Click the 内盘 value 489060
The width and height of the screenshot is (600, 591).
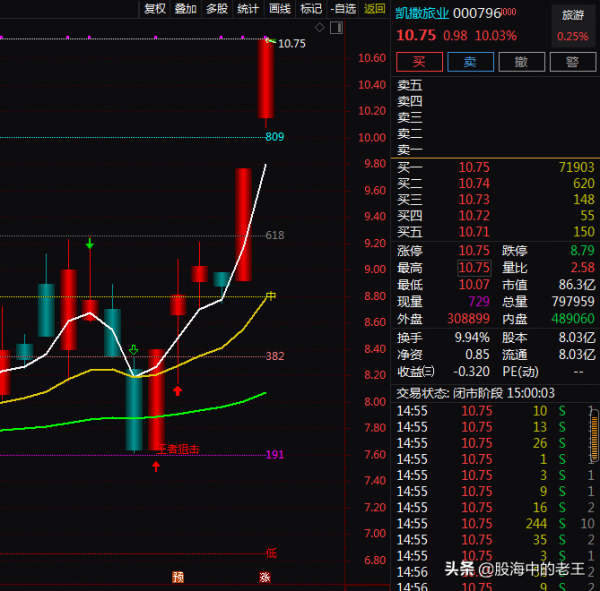(x=573, y=318)
